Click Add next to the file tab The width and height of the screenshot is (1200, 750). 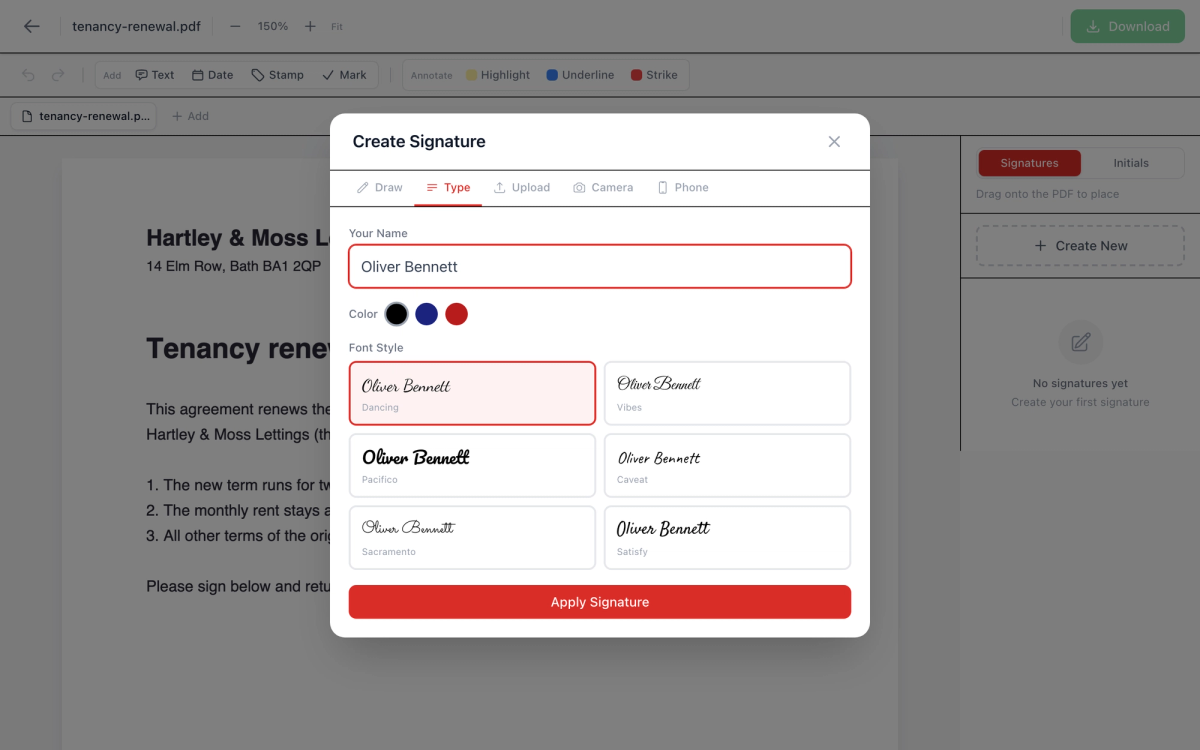tap(190, 116)
